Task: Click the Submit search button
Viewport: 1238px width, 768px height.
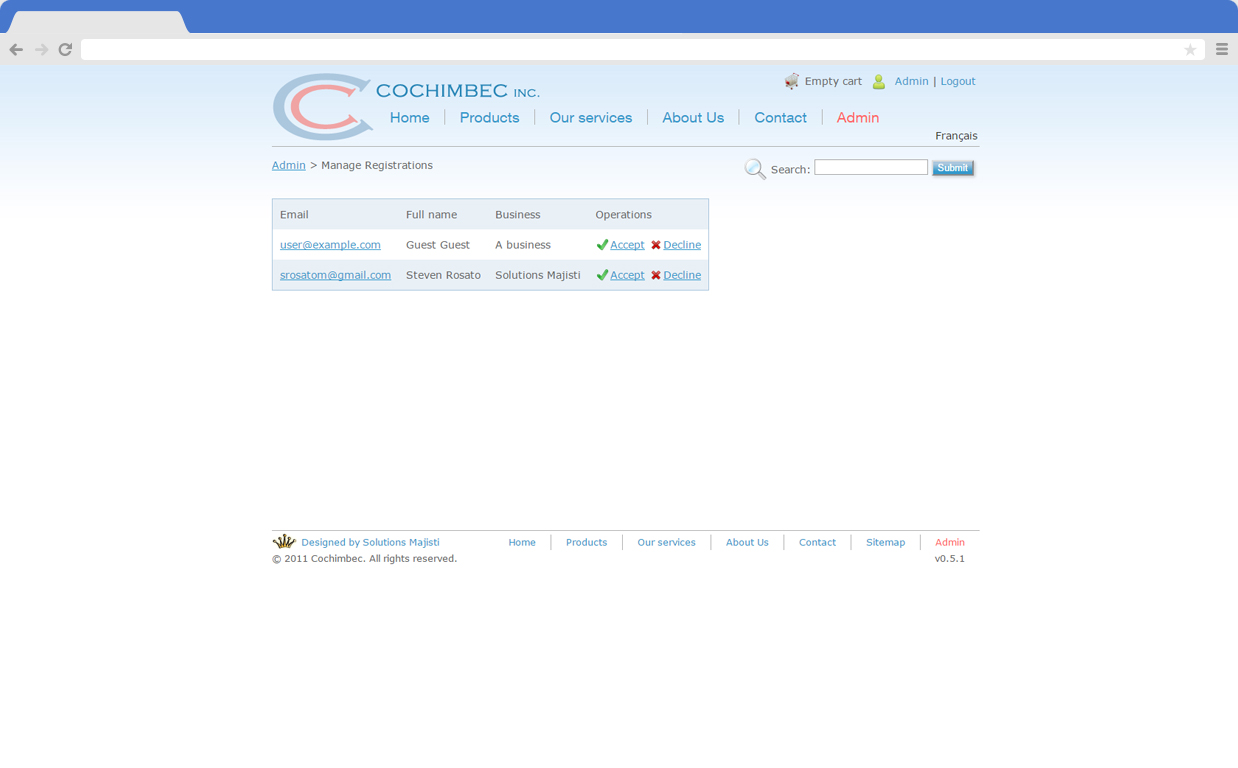Action: (x=952, y=167)
